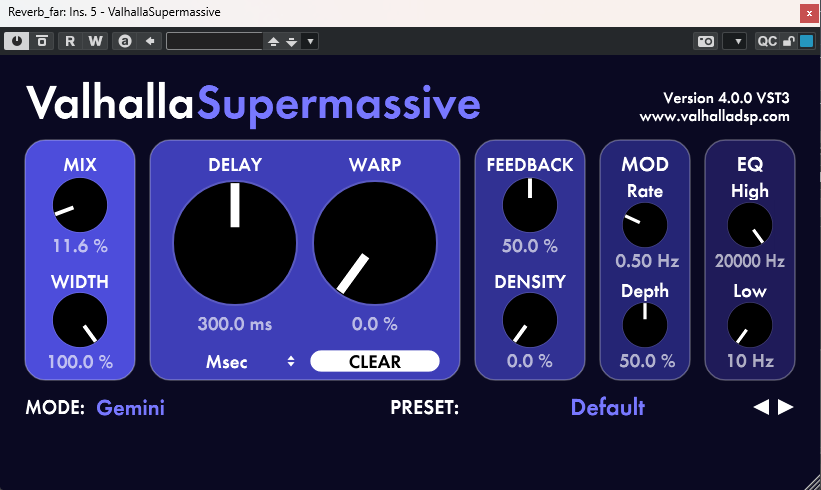Open the preset management dropdown arrow
This screenshot has width=821, height=490.
click(310, 41)
